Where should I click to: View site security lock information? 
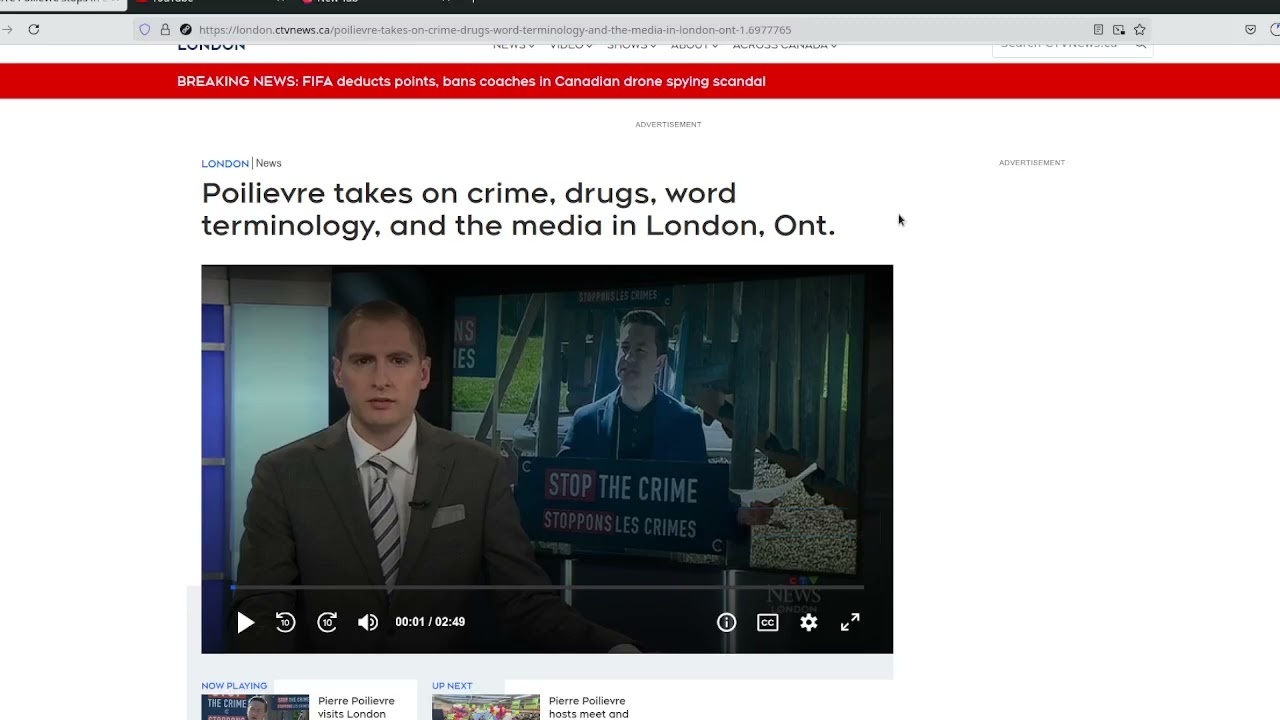coord(165,30)
